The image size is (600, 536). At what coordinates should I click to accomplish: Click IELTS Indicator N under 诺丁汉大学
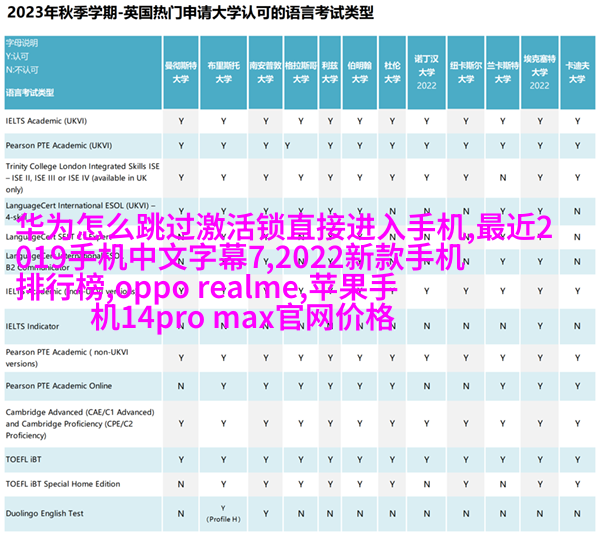tap(427, 326)
